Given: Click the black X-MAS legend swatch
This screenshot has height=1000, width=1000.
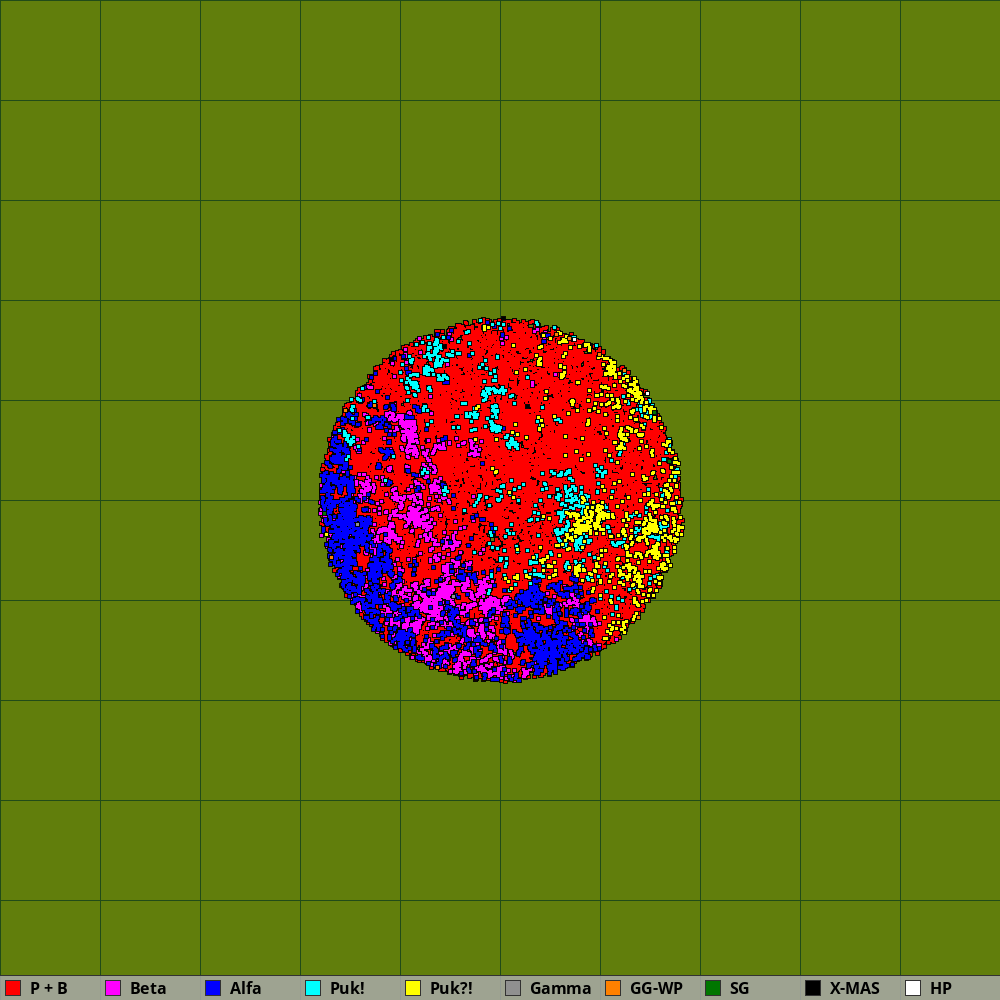Looking at the screenshot, I should [813, 988].
